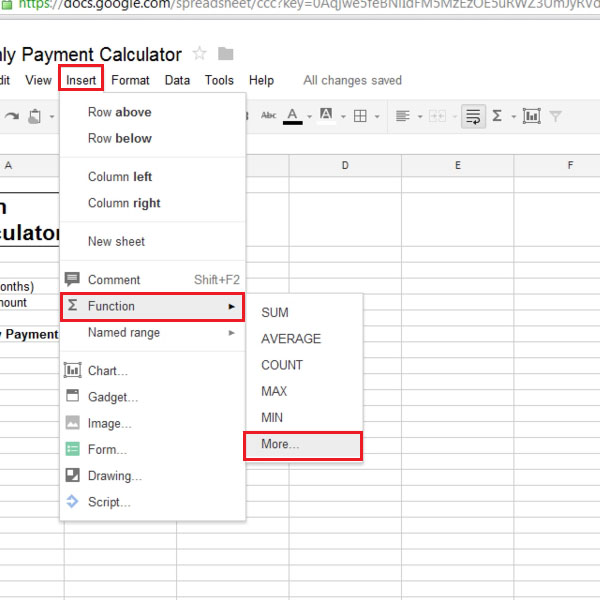The width and height of the screenshot is (600, 600).
Task: Open merge cells dropdown arrow
Action: click(455, 116)
